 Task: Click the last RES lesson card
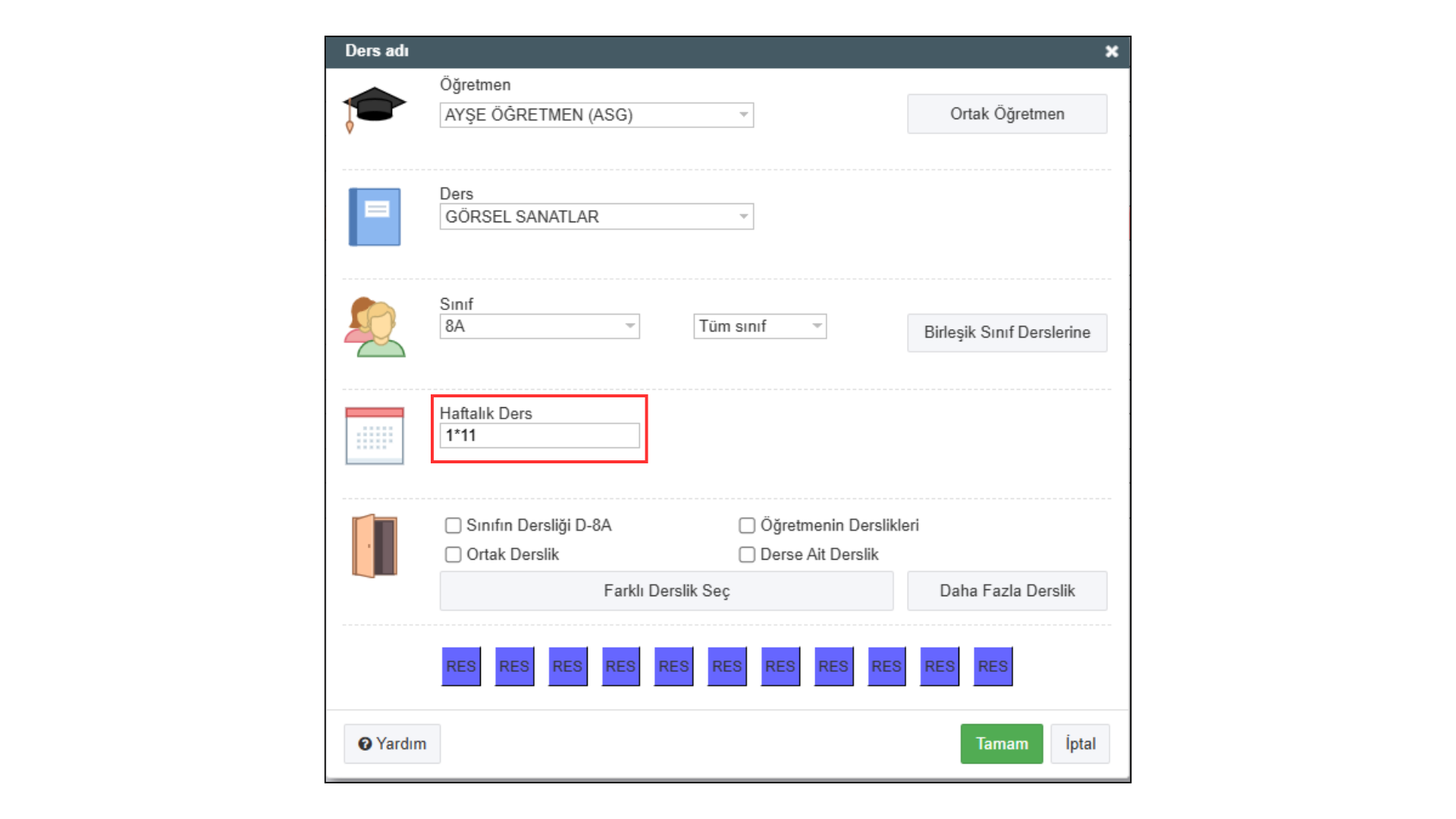click(993, 667)
